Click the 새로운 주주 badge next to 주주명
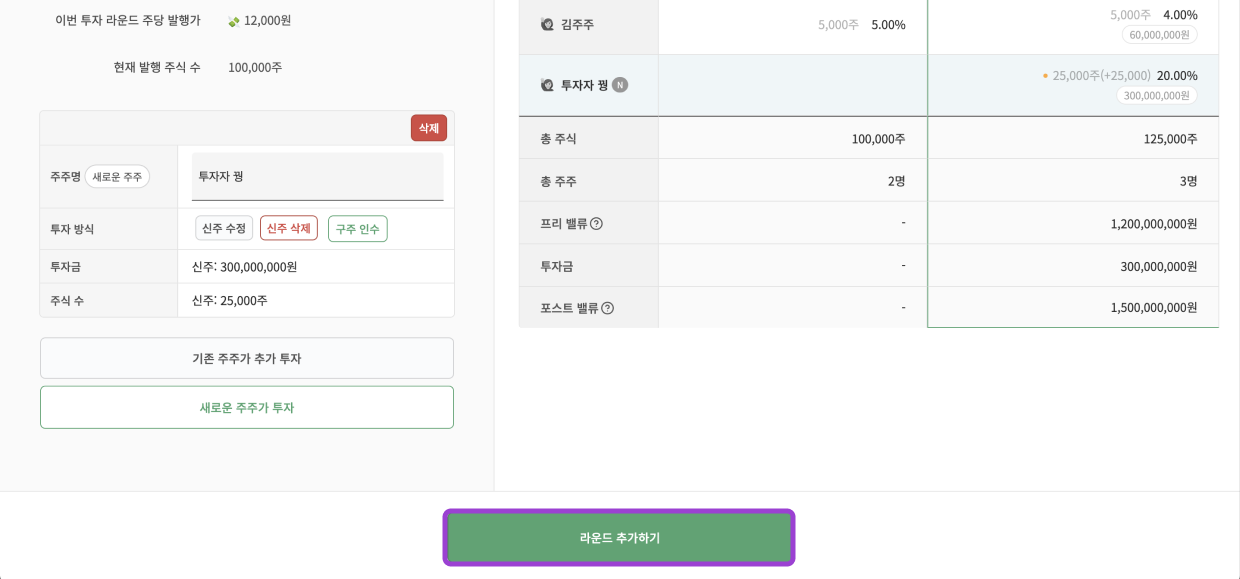Viewport: 1240px width, 579px height. coord(117,176)
